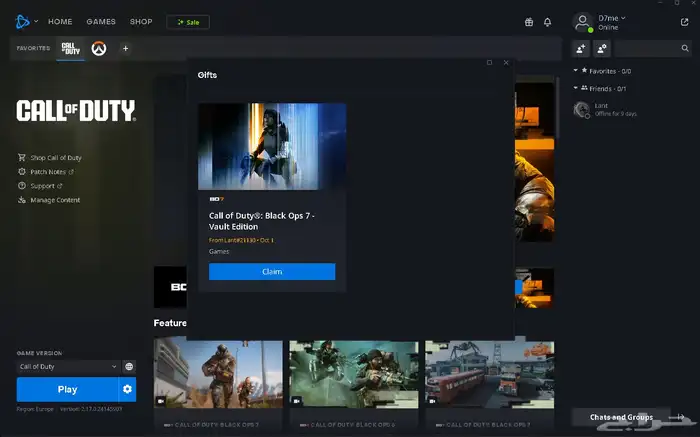Screen dimensions: 700x437
Task: Add a game to favorites bar
Action: (125, 48)
